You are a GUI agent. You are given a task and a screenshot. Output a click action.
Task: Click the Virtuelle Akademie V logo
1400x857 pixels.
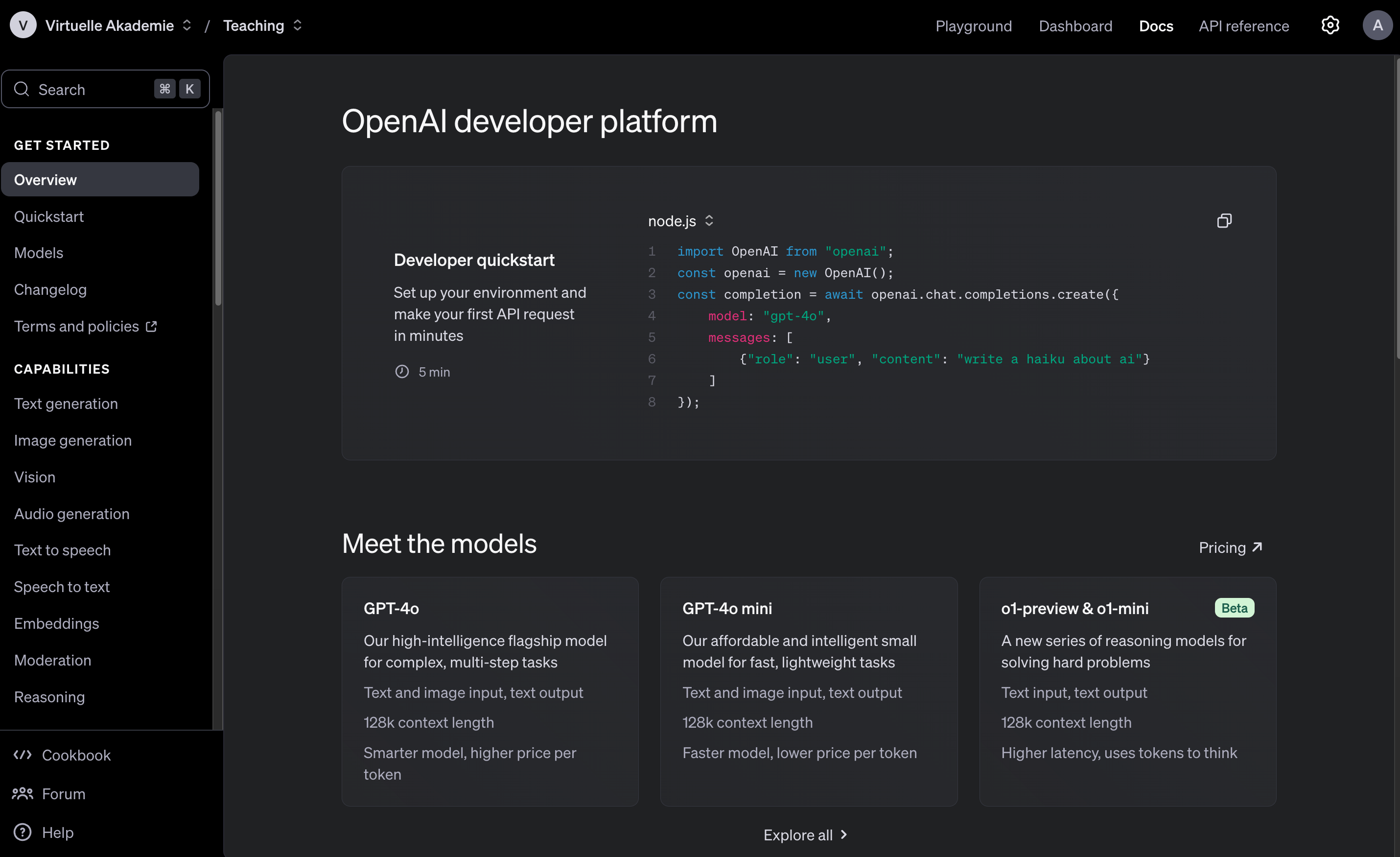[23, 25]
